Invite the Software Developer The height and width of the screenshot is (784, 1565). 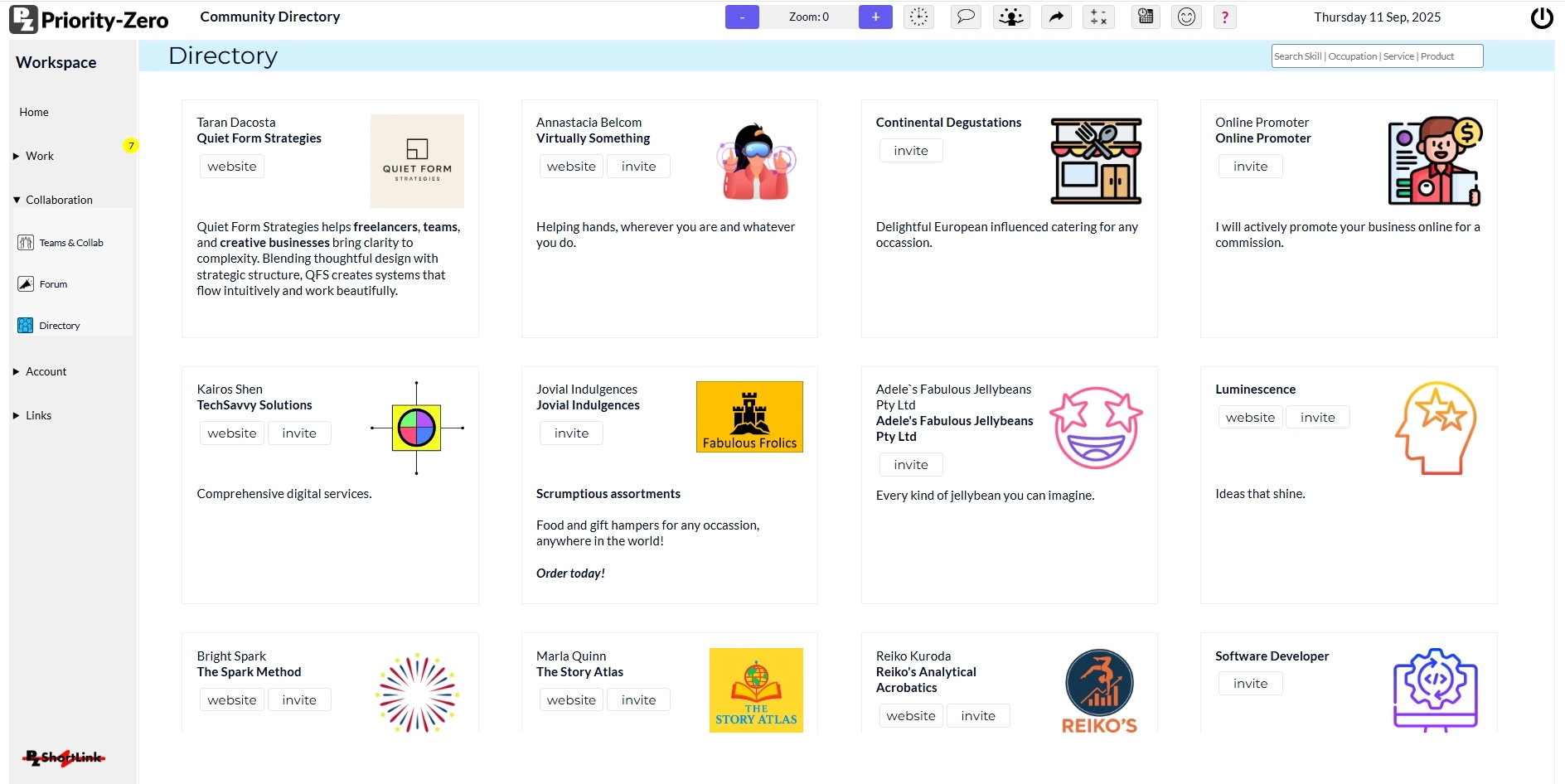coord(1250,684)
